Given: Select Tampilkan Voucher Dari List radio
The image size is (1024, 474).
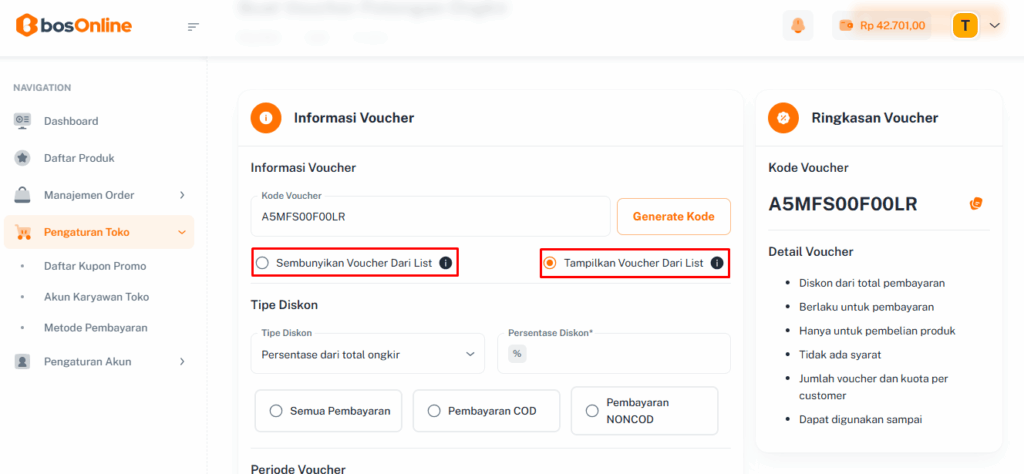Looking at the screenshot, I should pyautogui.click(x=550, y=264).
